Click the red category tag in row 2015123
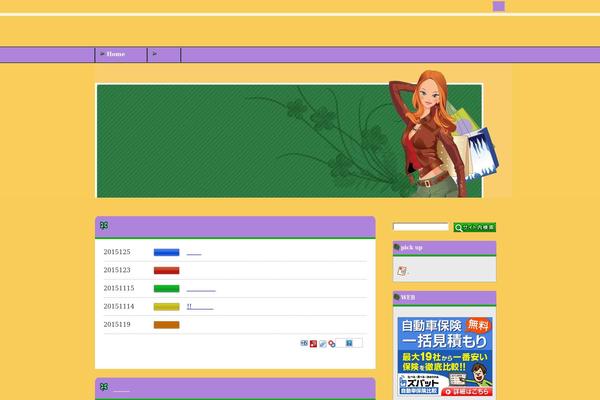 click(166, 271)
